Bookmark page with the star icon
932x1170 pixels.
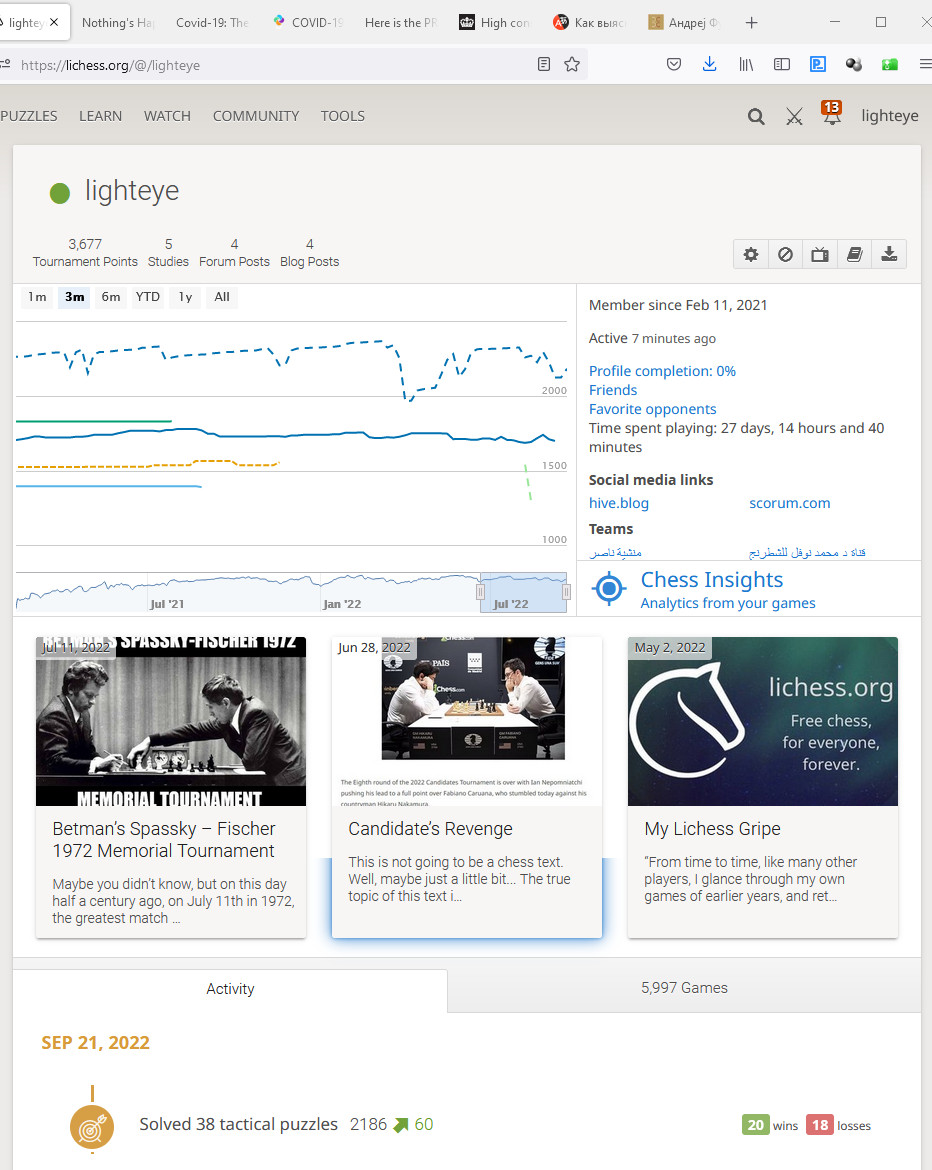[x=572, y=64]
